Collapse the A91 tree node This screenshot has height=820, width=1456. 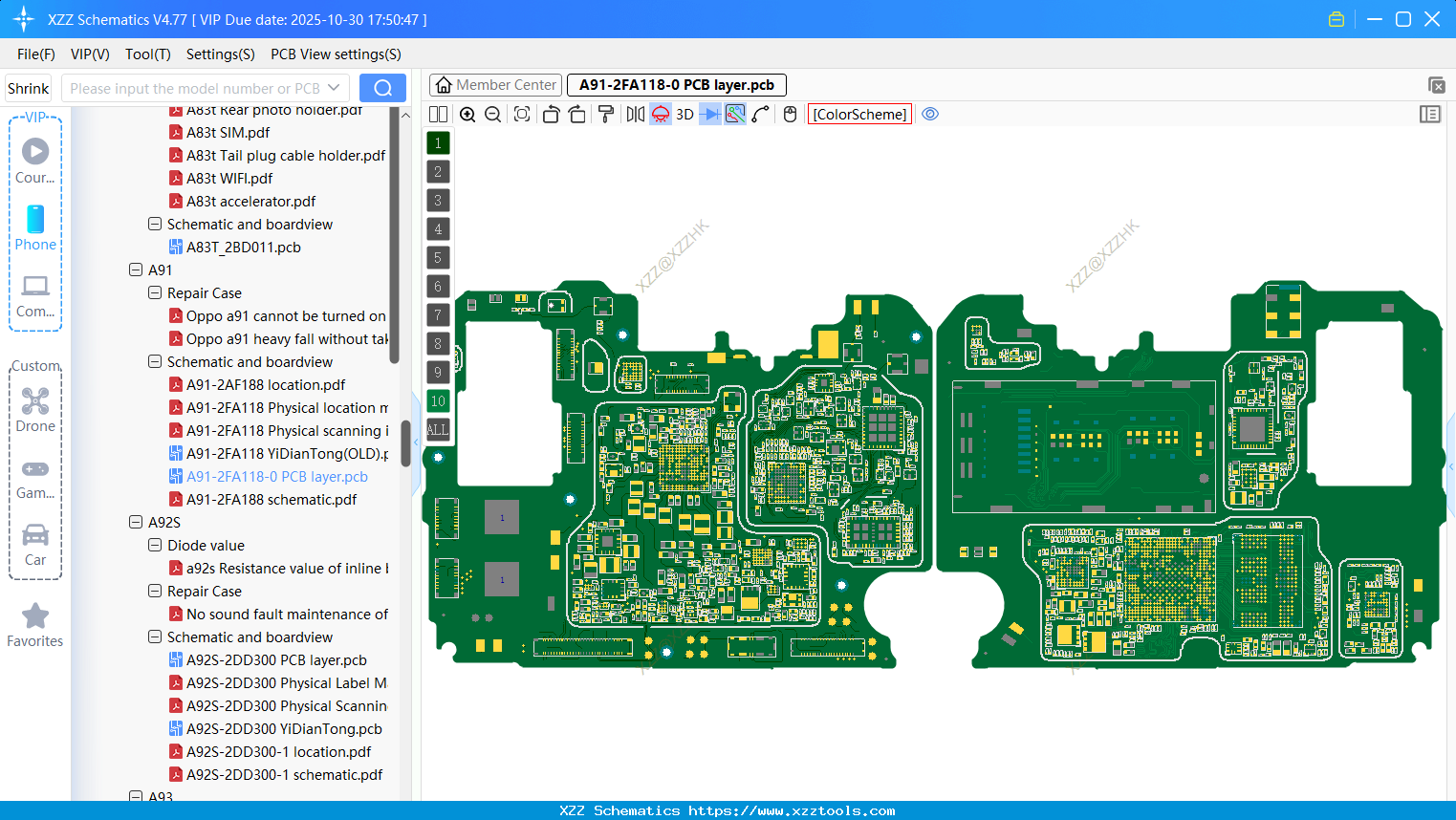(136, 270)
